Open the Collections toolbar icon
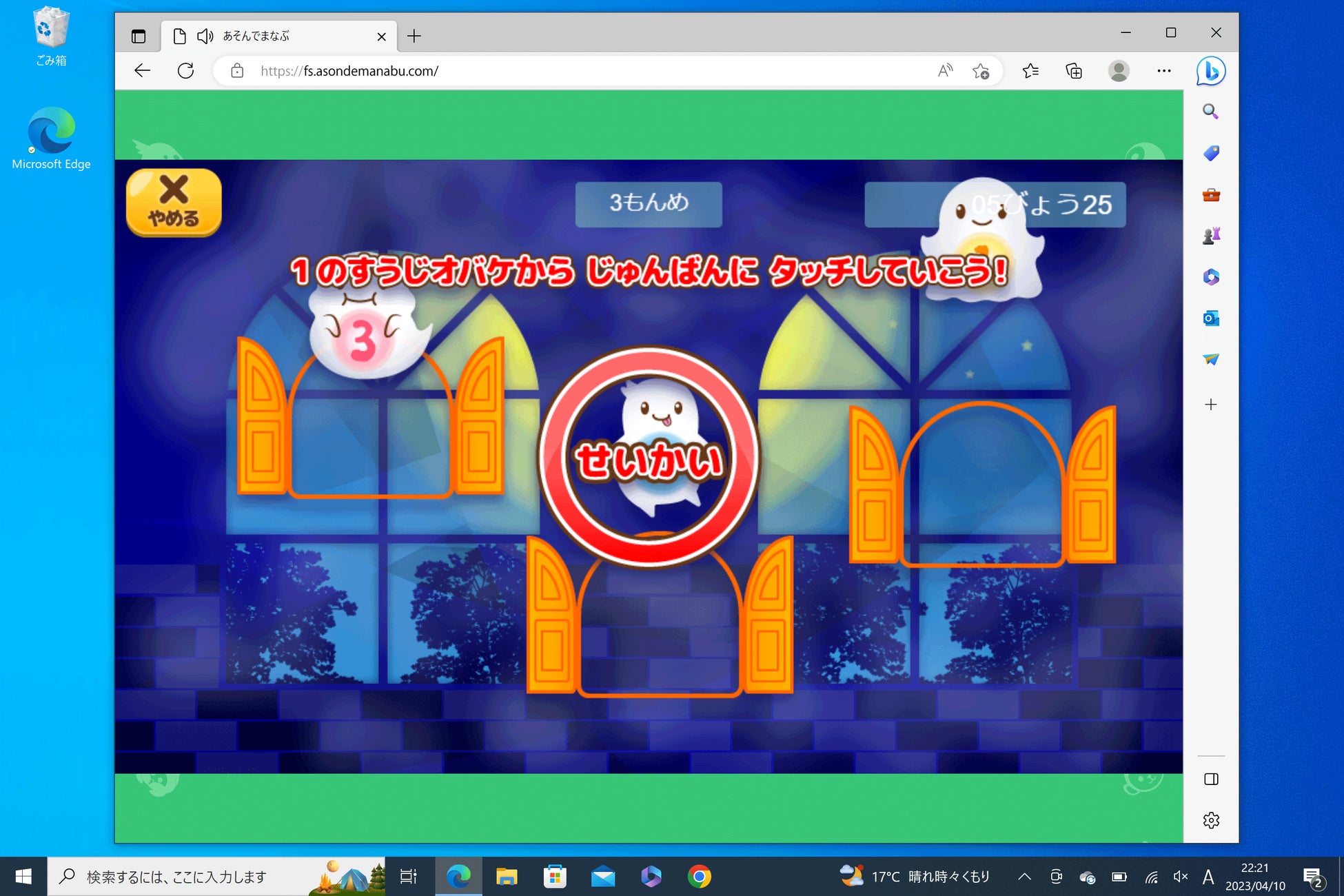 coord(1074,71)
